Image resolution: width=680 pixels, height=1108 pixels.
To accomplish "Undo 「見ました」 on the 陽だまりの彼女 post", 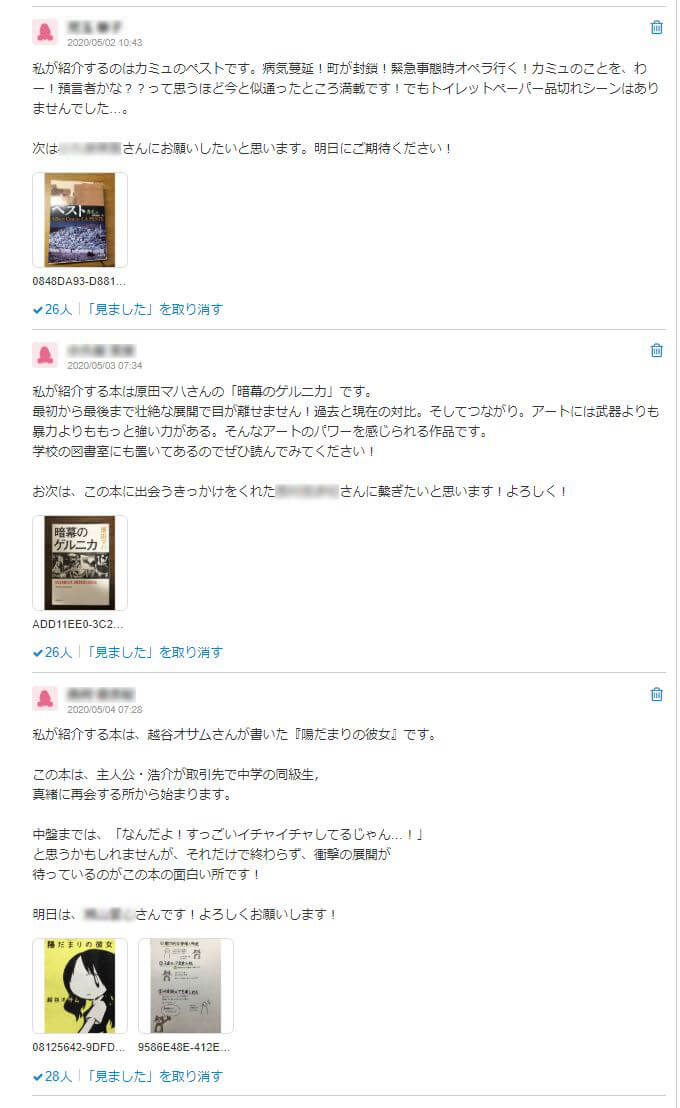I will click(x=154, y=1077).
